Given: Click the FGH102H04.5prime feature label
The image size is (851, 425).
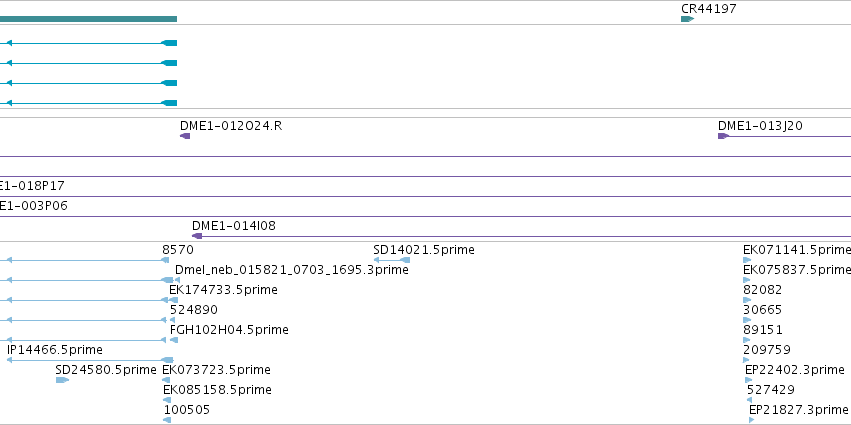Looking at the screenshot, I should click(x=229, y=330).
